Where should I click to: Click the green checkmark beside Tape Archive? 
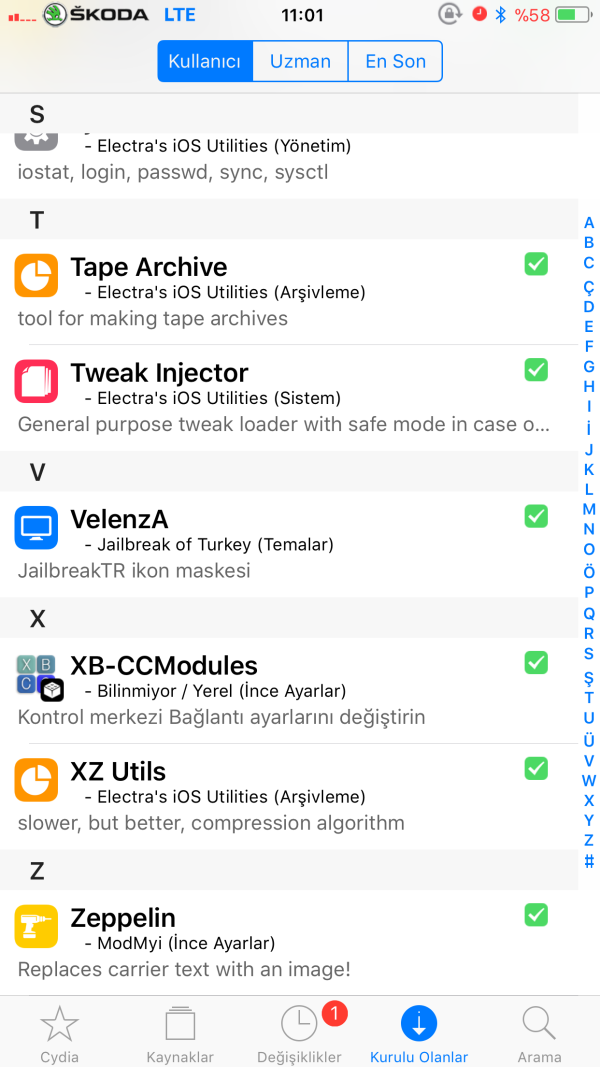536,264
